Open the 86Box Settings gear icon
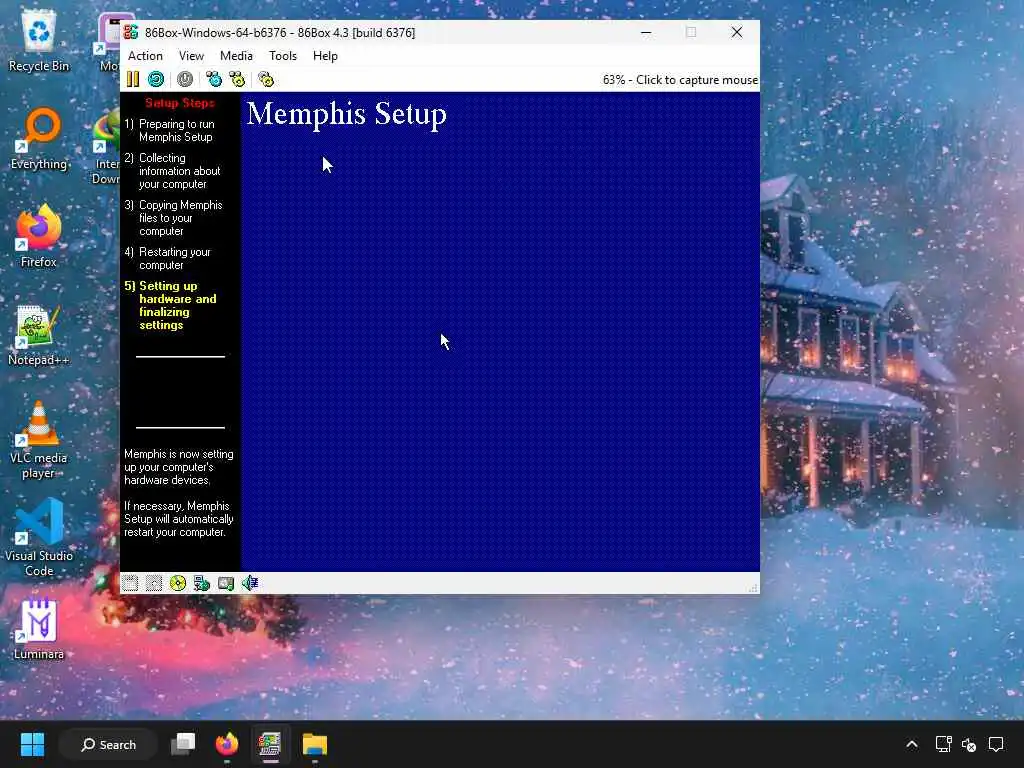The width and height of the screenshot is (1024, 768). (x=266, y=80)
